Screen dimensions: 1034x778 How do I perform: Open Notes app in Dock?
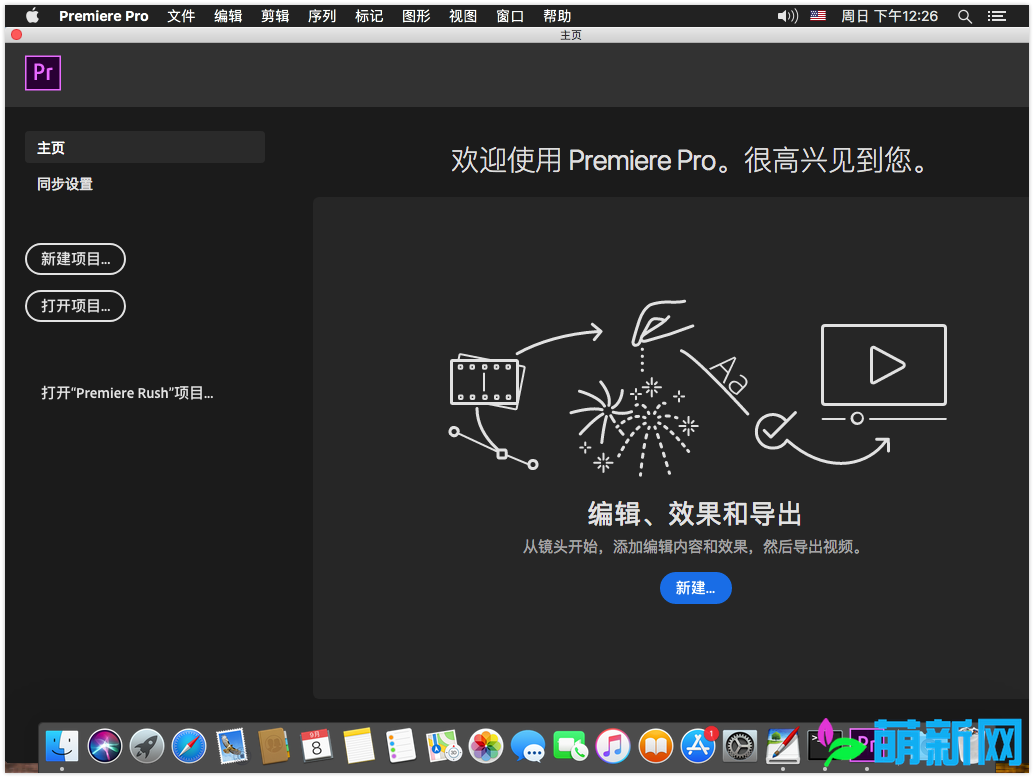359,746
